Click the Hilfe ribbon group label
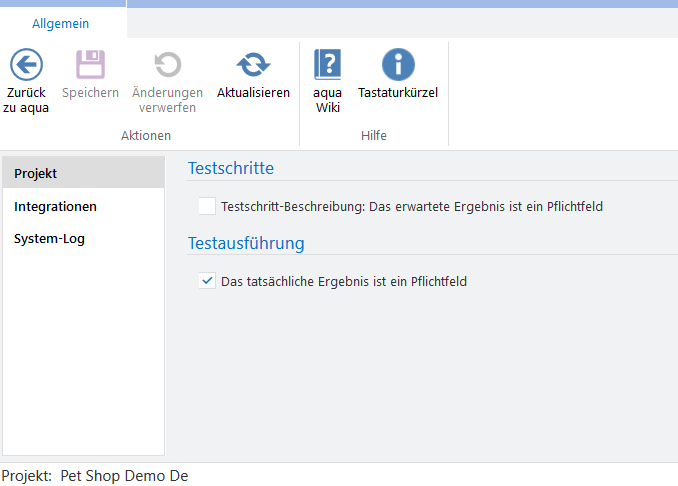This screenshot has height=486, width=678. (x=373, y=135)
